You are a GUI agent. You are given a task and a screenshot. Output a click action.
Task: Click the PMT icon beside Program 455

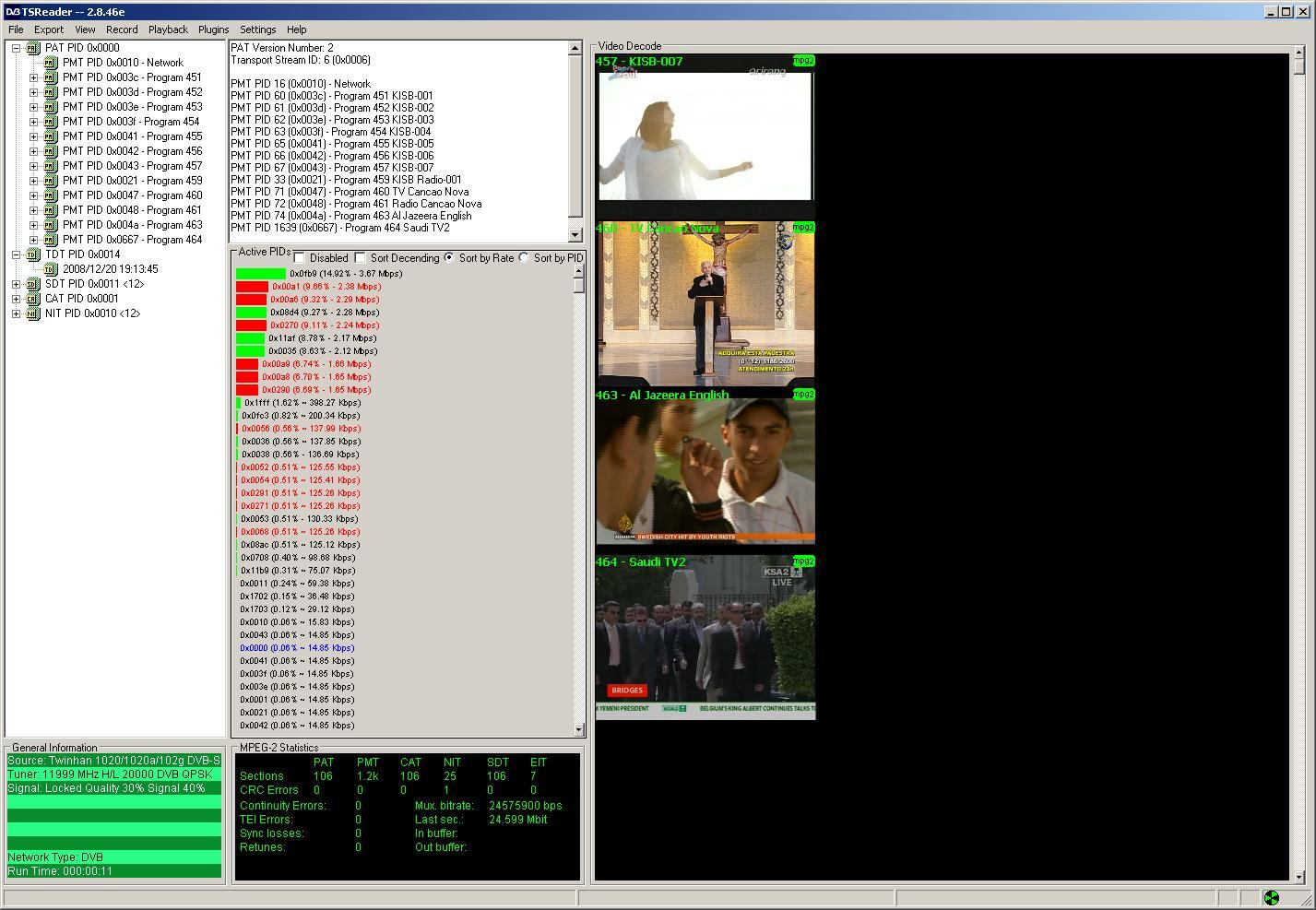tap(51, 136)
